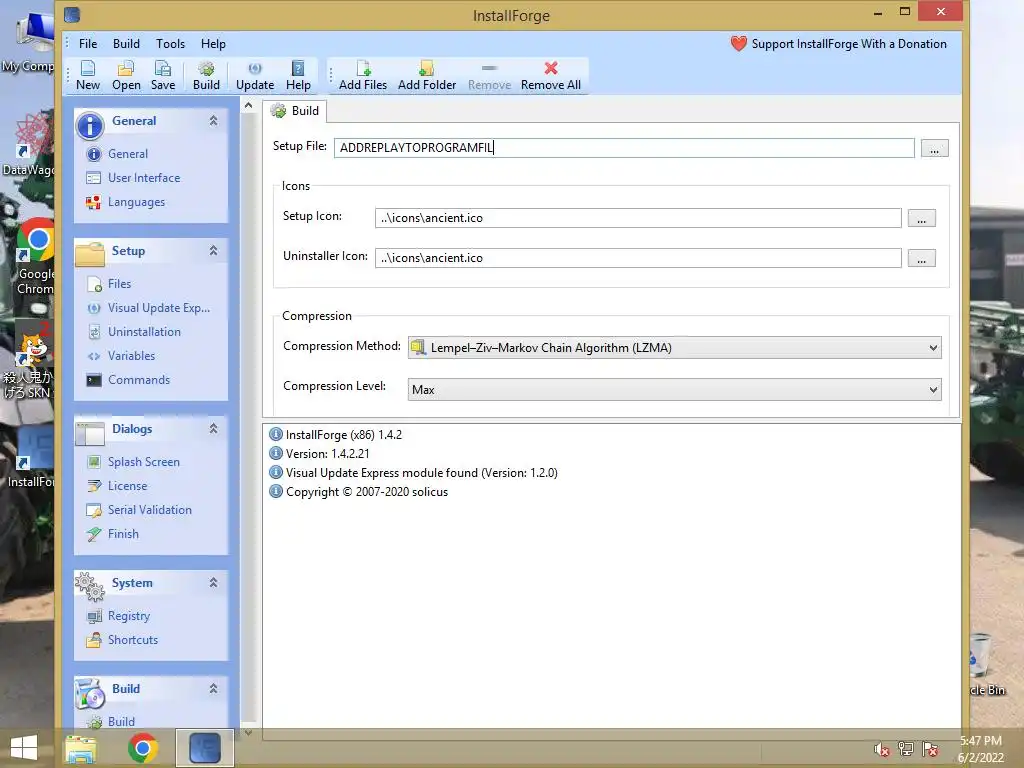This screenshot has width=1024, height=768.
Task: Open the File menu
Action: [x=88, y=44]
